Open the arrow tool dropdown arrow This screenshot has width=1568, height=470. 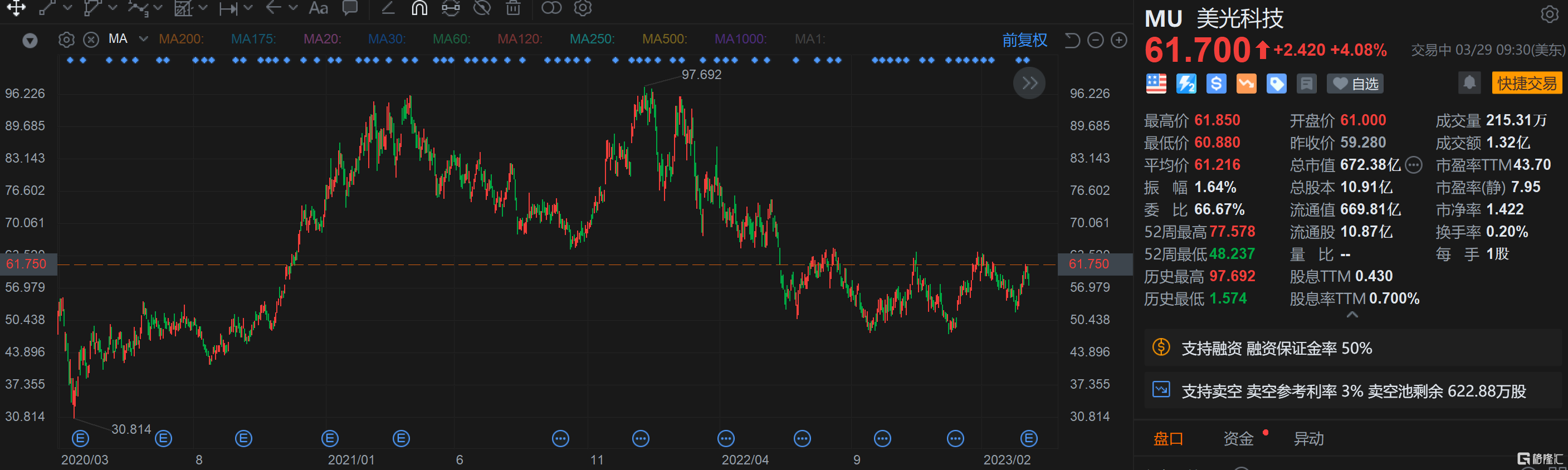point(293,8)
